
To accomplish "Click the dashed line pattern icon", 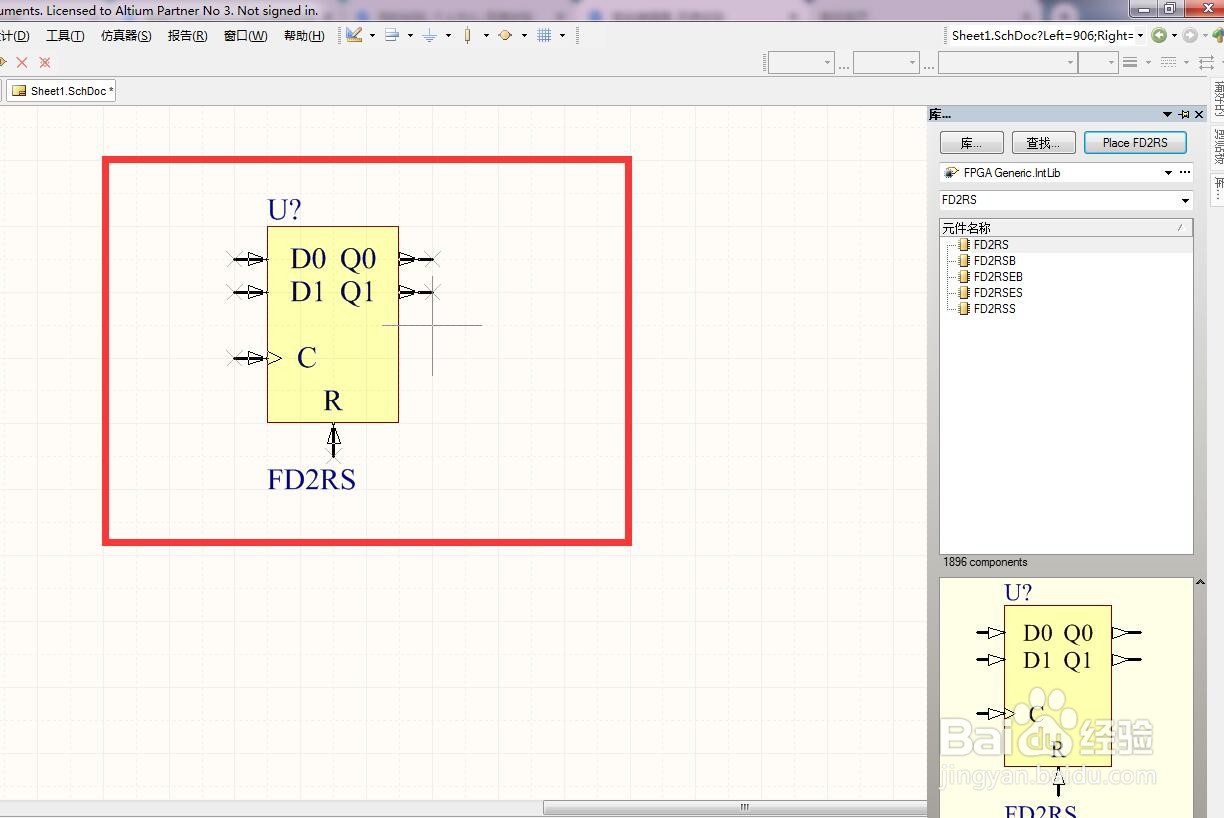I will click(x=1168, y=62).
